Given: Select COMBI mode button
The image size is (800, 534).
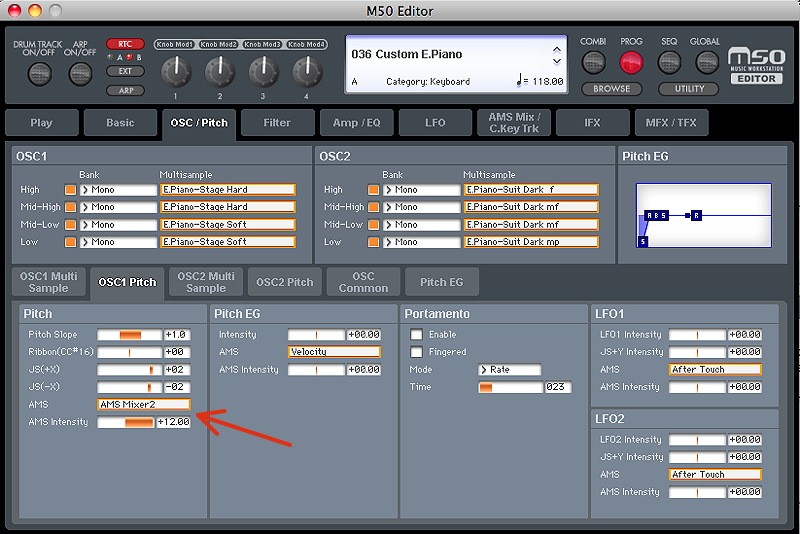Looking at the screenshot, I should (x=593, y=63).
